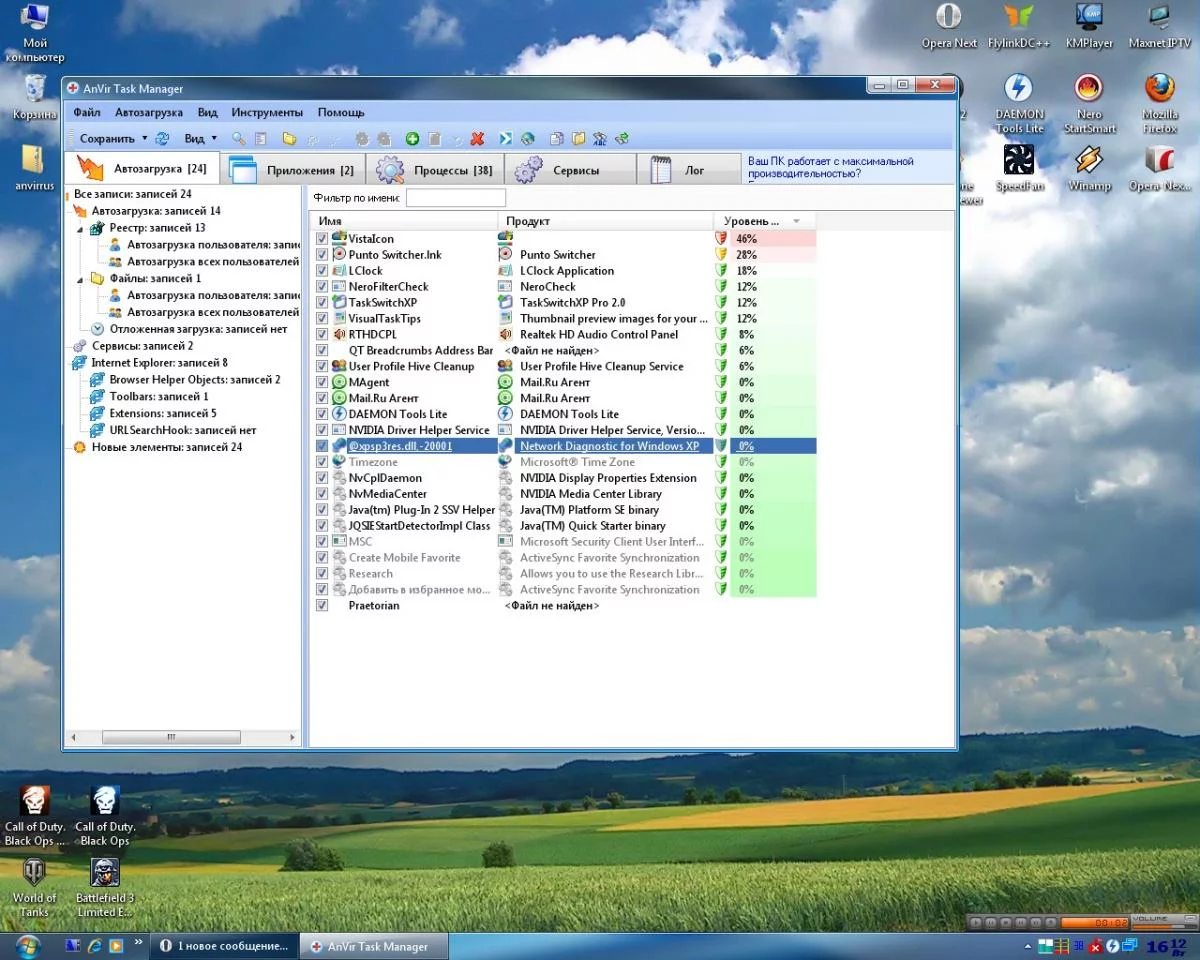Click the PC performance promo link
Viewport: 1200px width, 960px height.
tap(831, 167)
